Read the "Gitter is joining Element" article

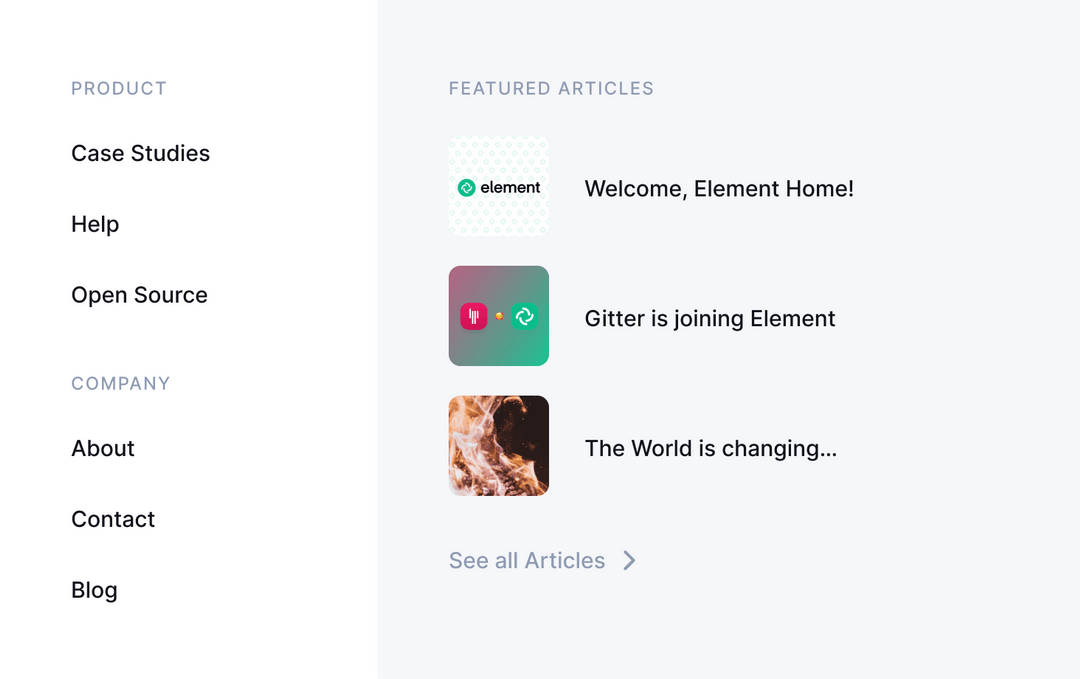click(710, 318)
